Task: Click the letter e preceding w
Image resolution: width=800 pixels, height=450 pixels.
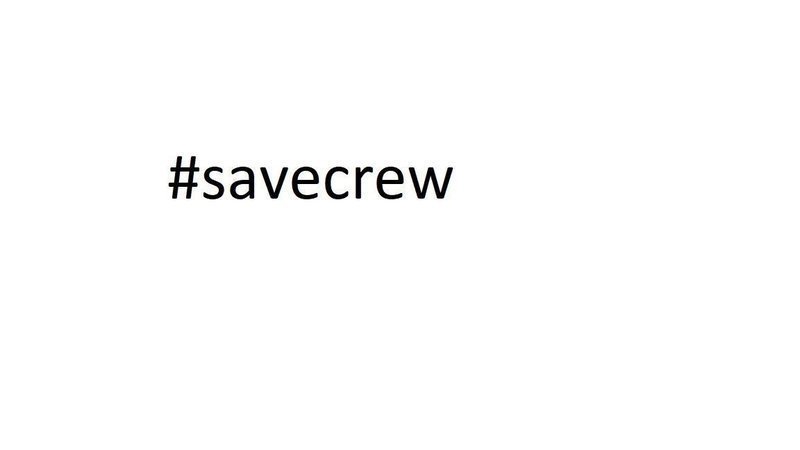Action: [390, 183]
